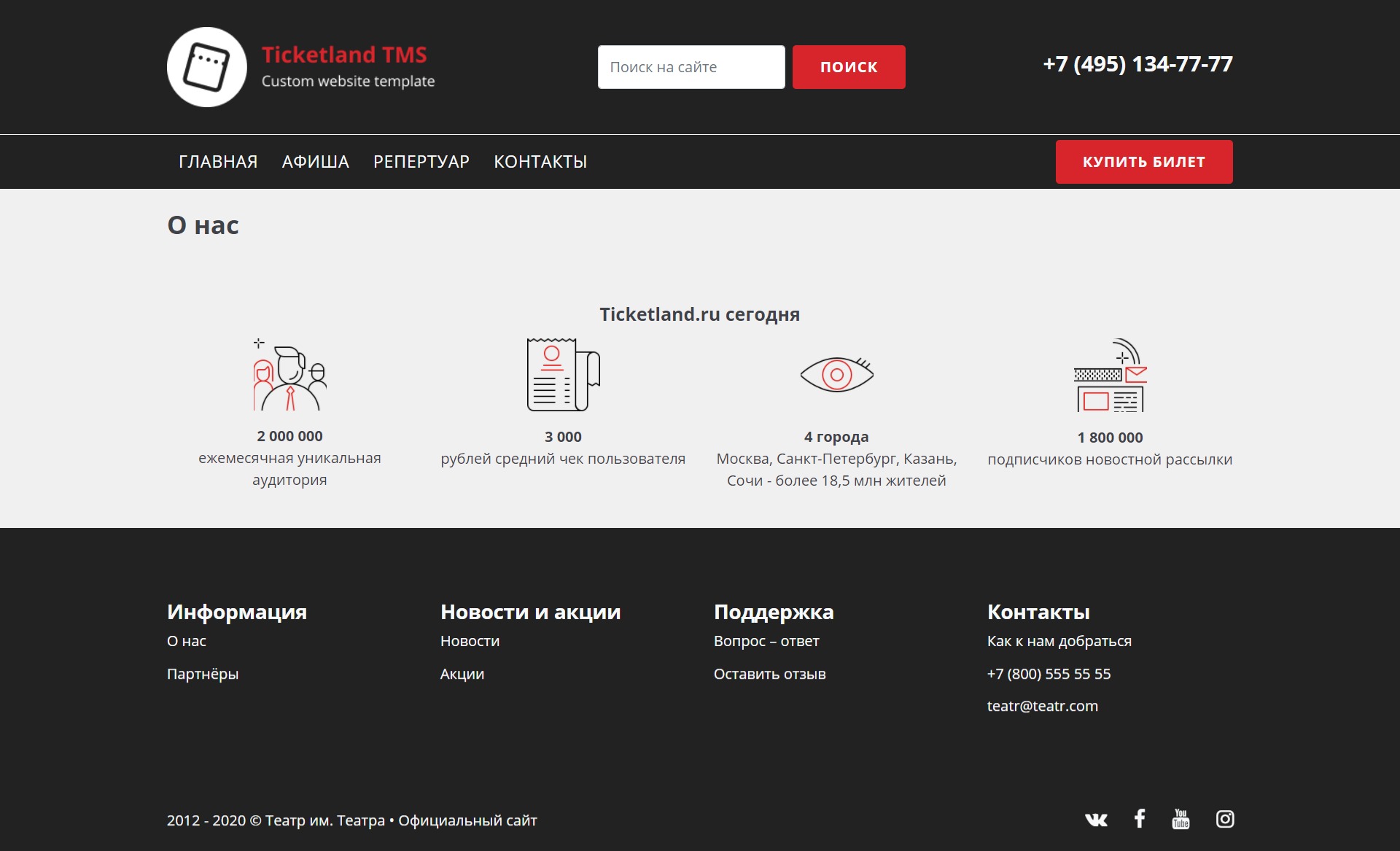1400x851 pixels.
Task: Open the КОНТАКТЫ menu item
Action: 540,162
